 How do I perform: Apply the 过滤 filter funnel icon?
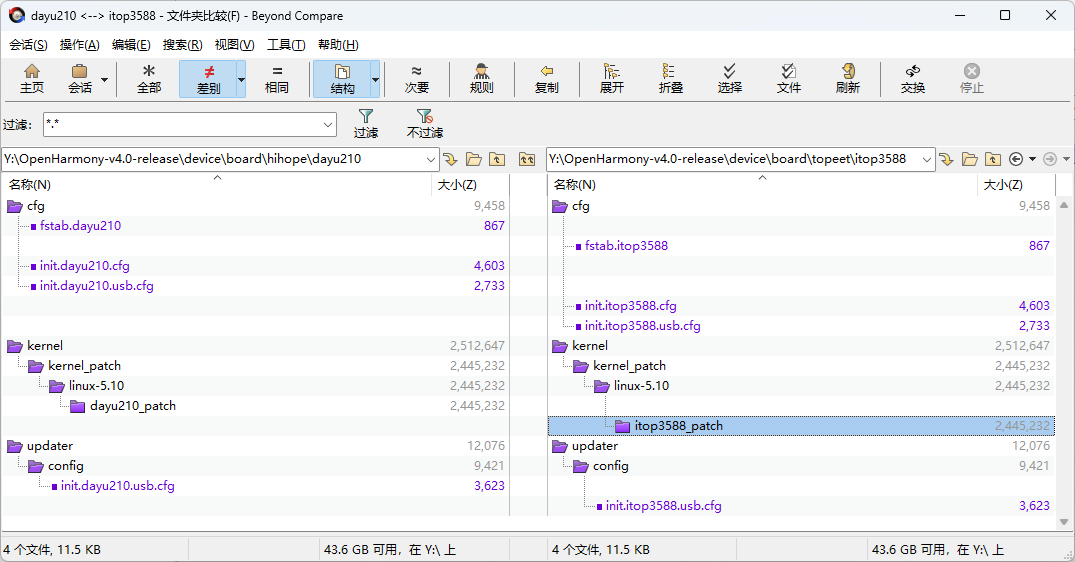coord(365,124)
